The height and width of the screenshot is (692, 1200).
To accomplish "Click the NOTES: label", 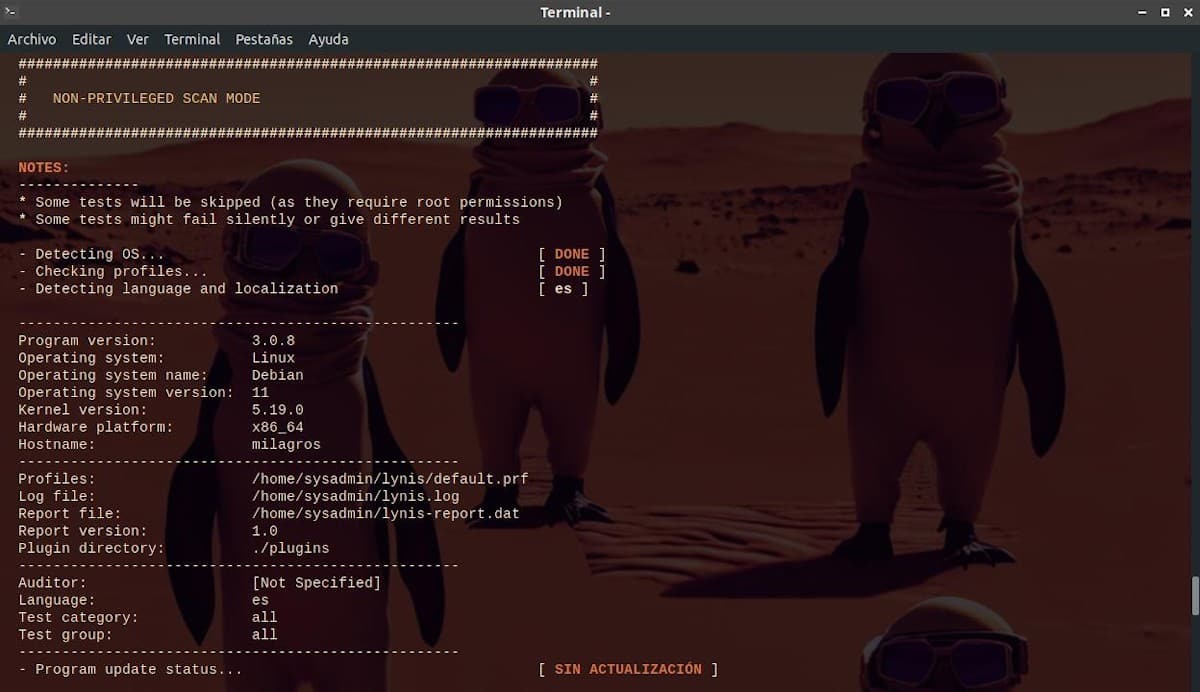I will click(44, 167).
